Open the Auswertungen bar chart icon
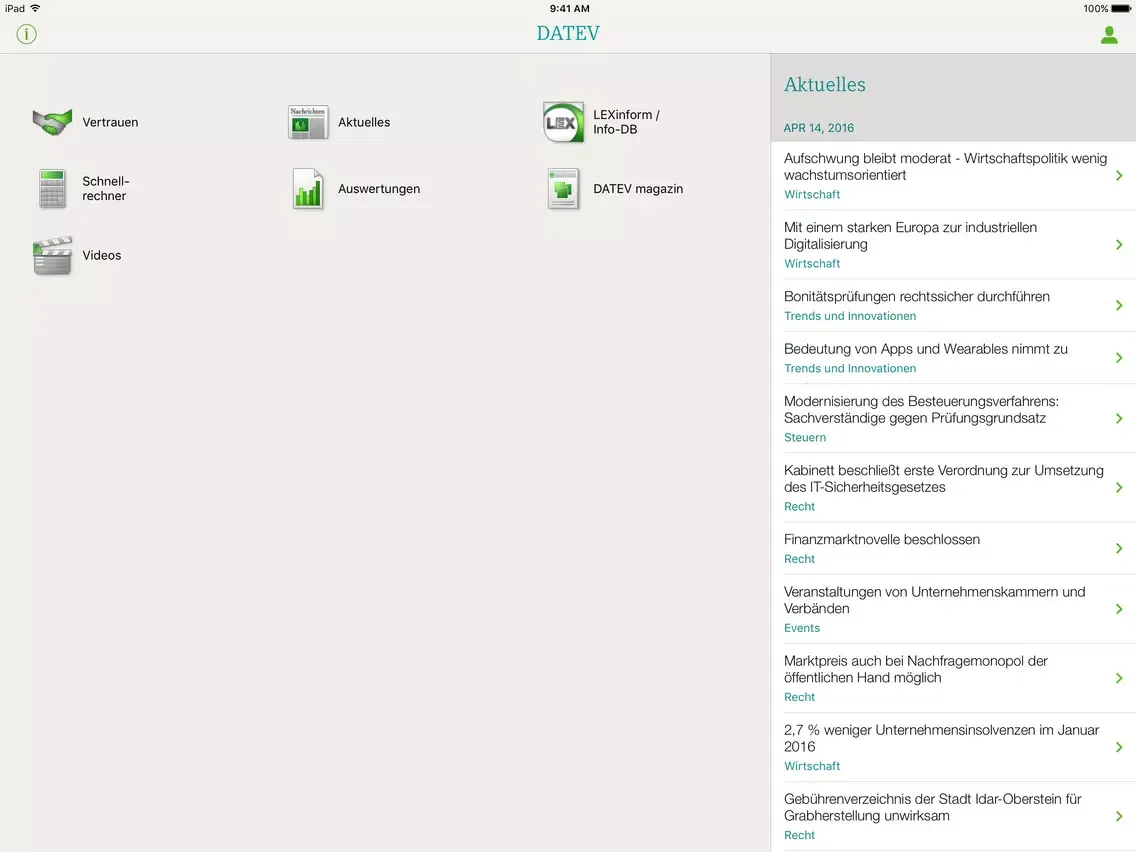 point(308,188)
